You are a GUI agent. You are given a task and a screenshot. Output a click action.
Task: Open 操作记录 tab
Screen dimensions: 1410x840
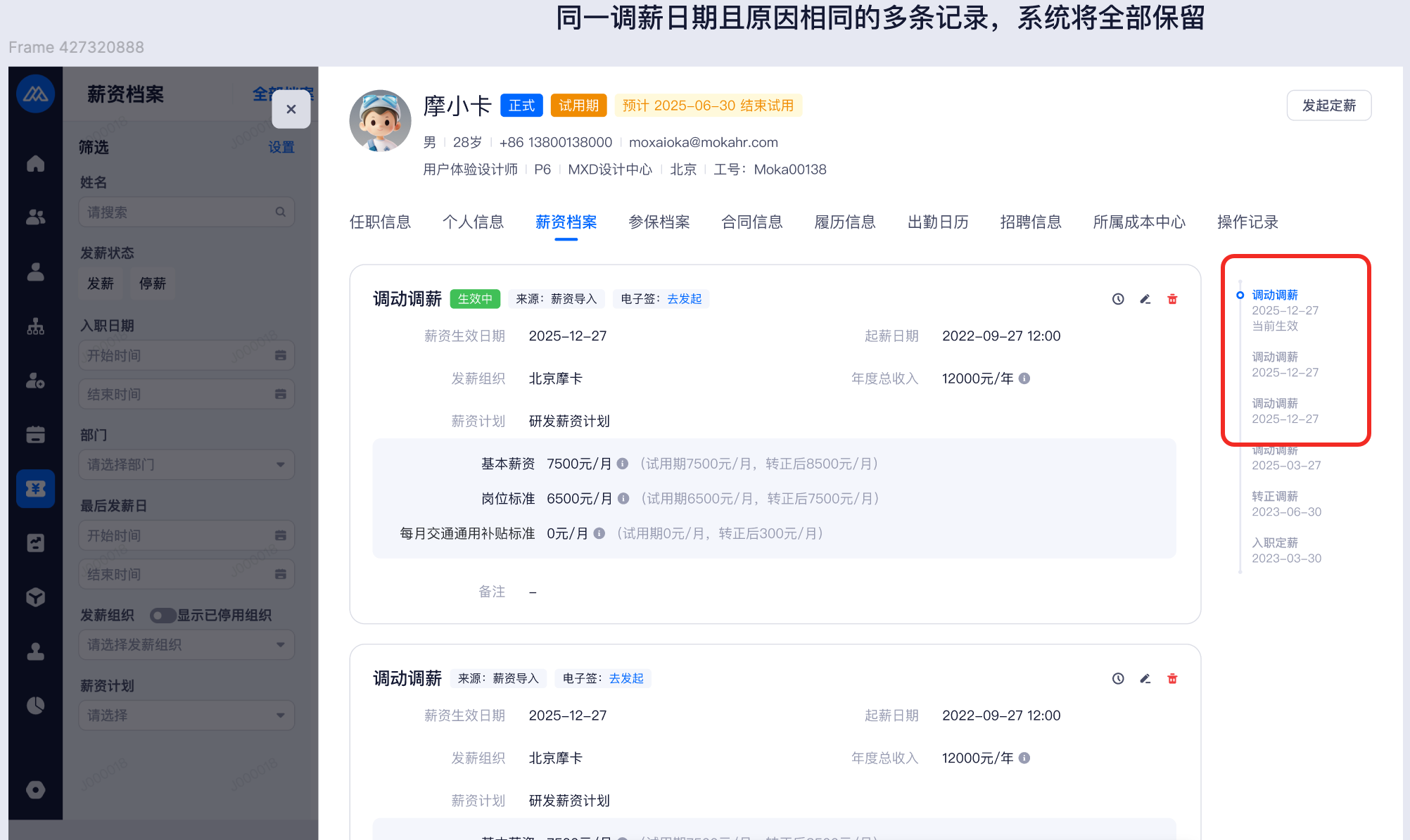click(1247, 222)
